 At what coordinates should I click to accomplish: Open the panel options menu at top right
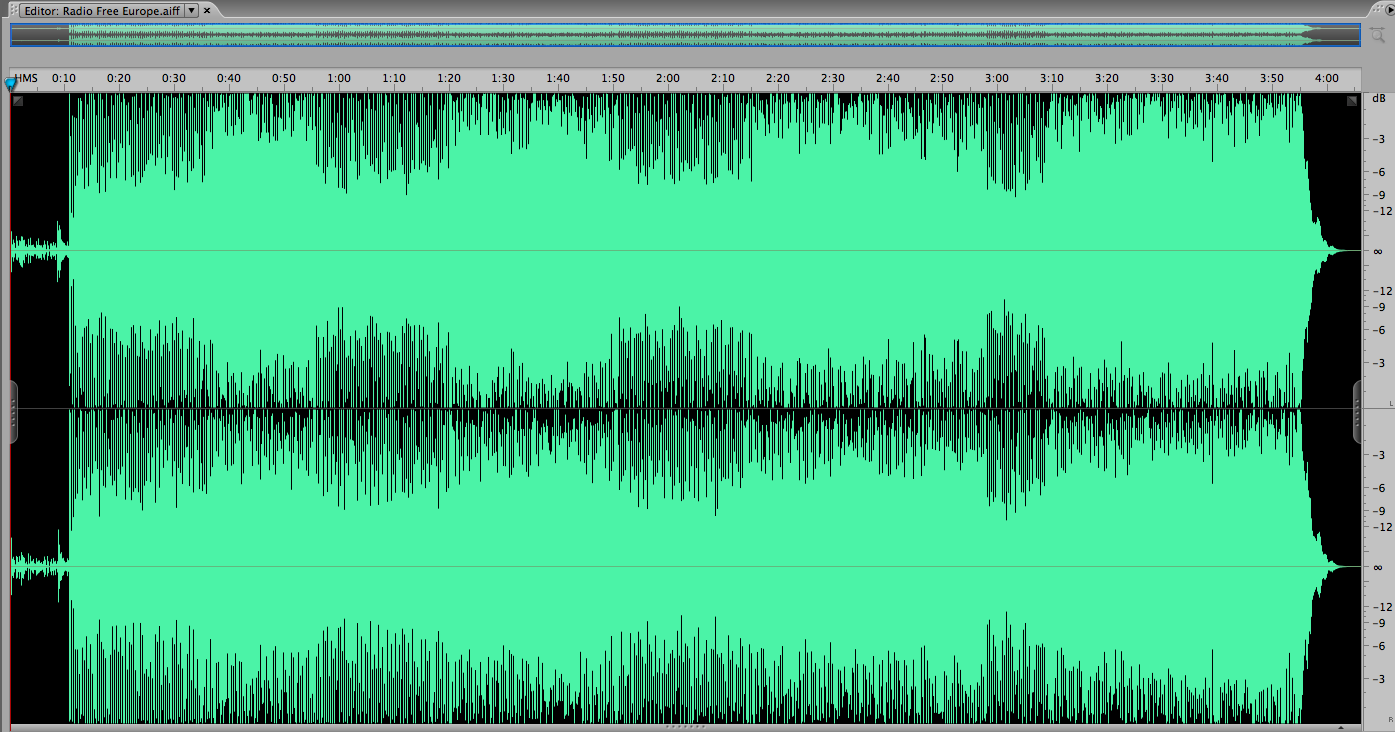point(1389,10)
